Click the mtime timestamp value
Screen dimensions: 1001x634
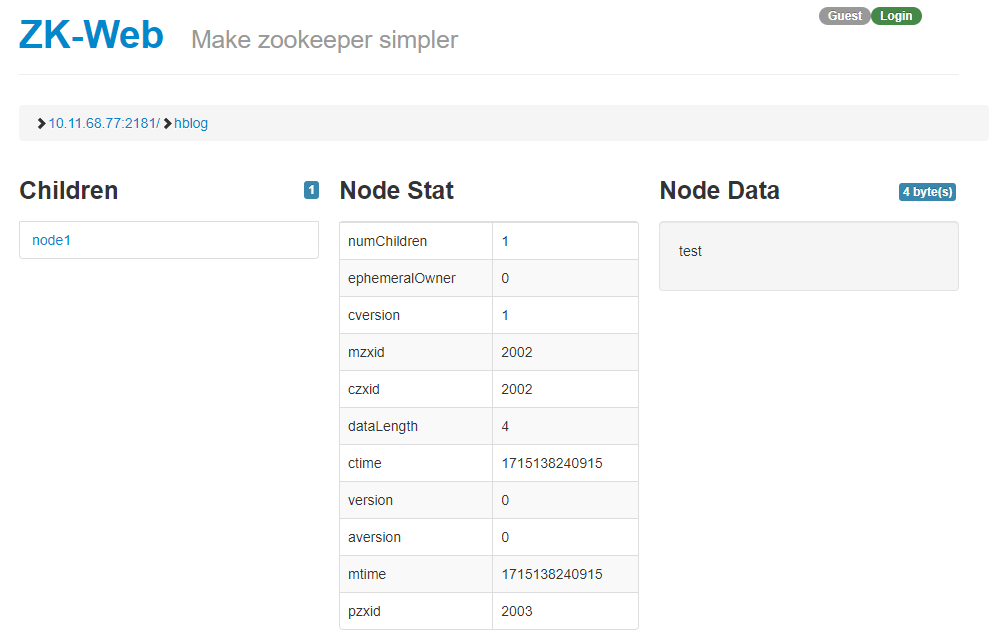[x=552, y=574]
